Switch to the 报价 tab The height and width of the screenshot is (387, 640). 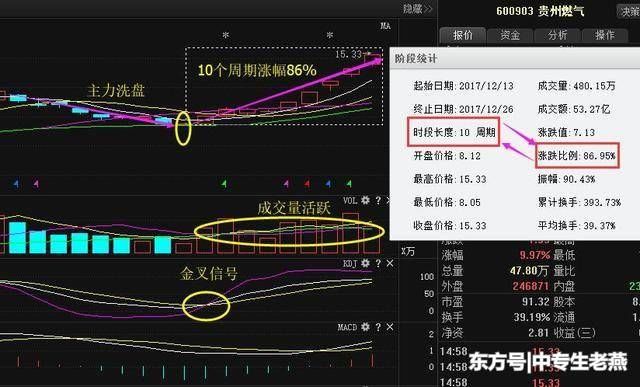462,35
